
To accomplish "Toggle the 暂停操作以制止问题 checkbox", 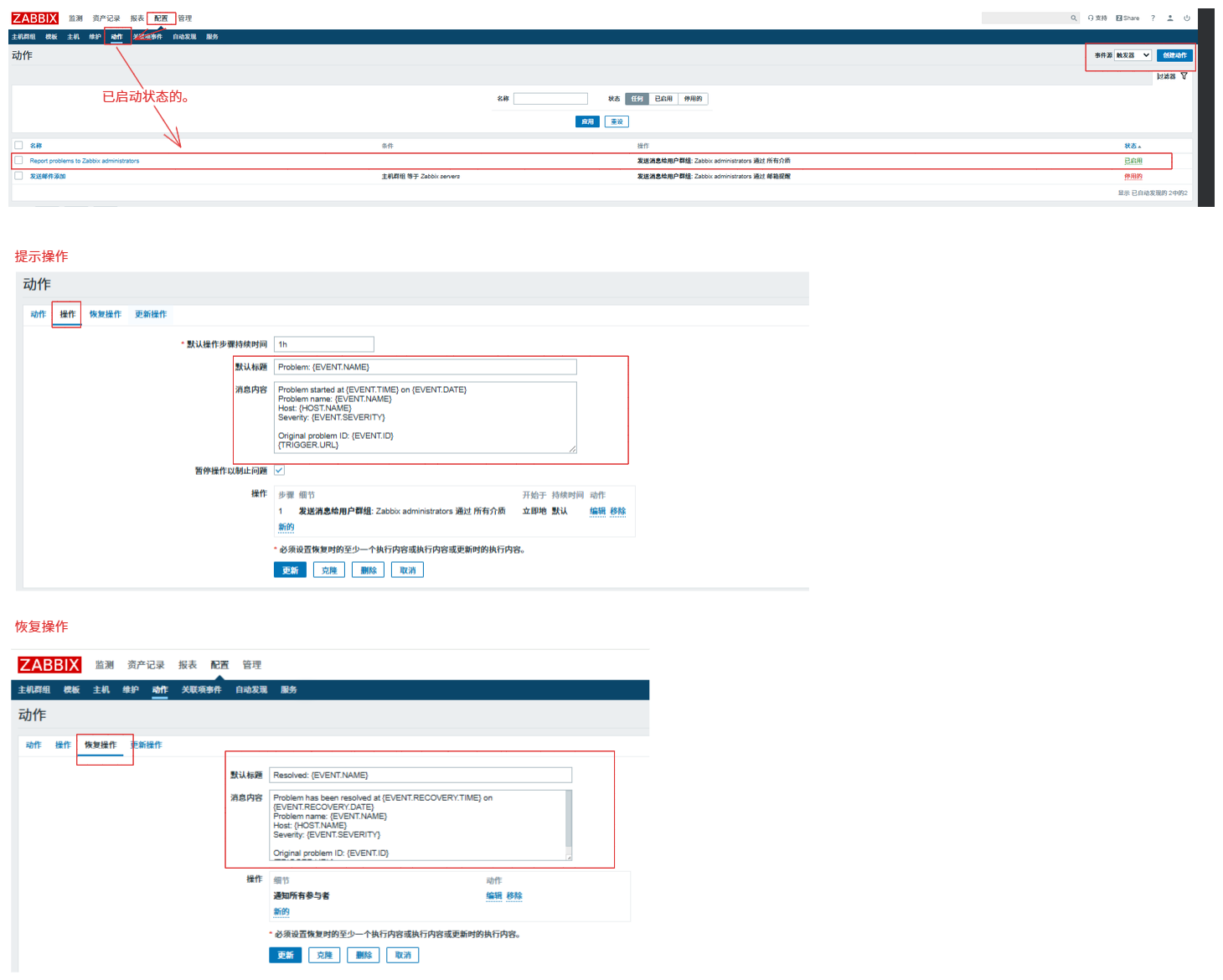I will (279, 471).
